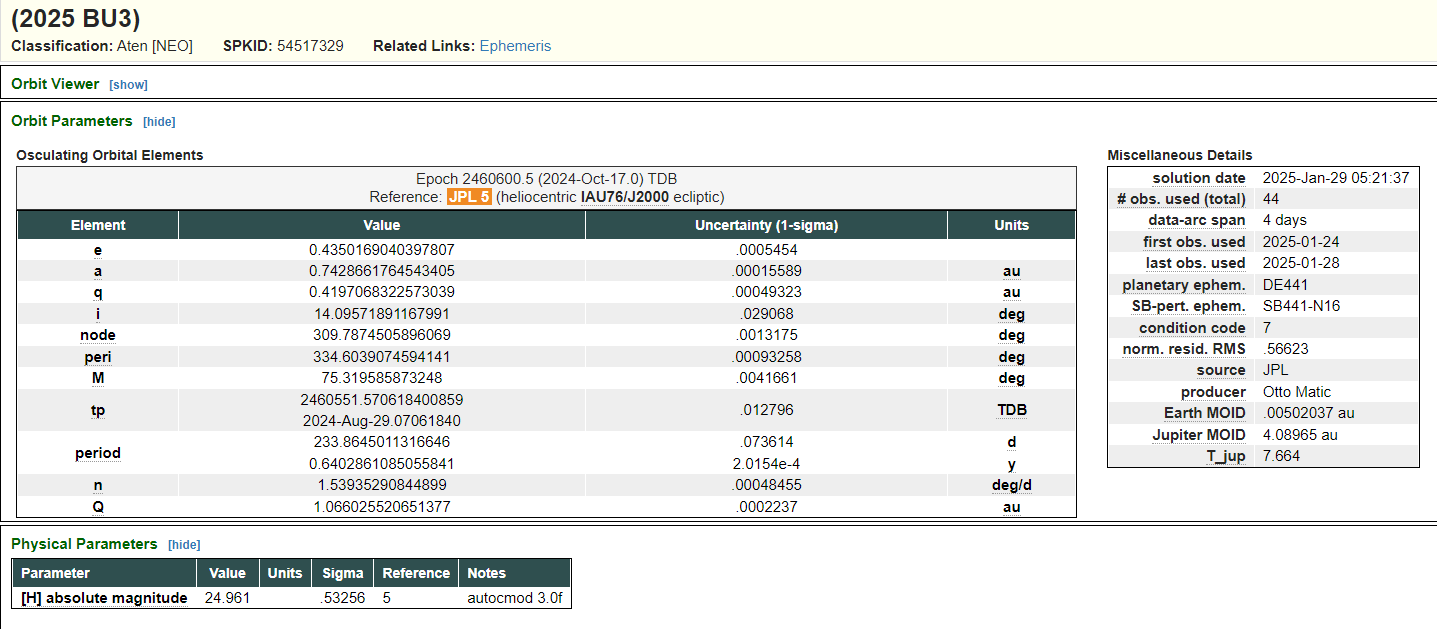The image size is (1437, 629).
Task: Click the Reference column header
Action: [x=416, y=573]
